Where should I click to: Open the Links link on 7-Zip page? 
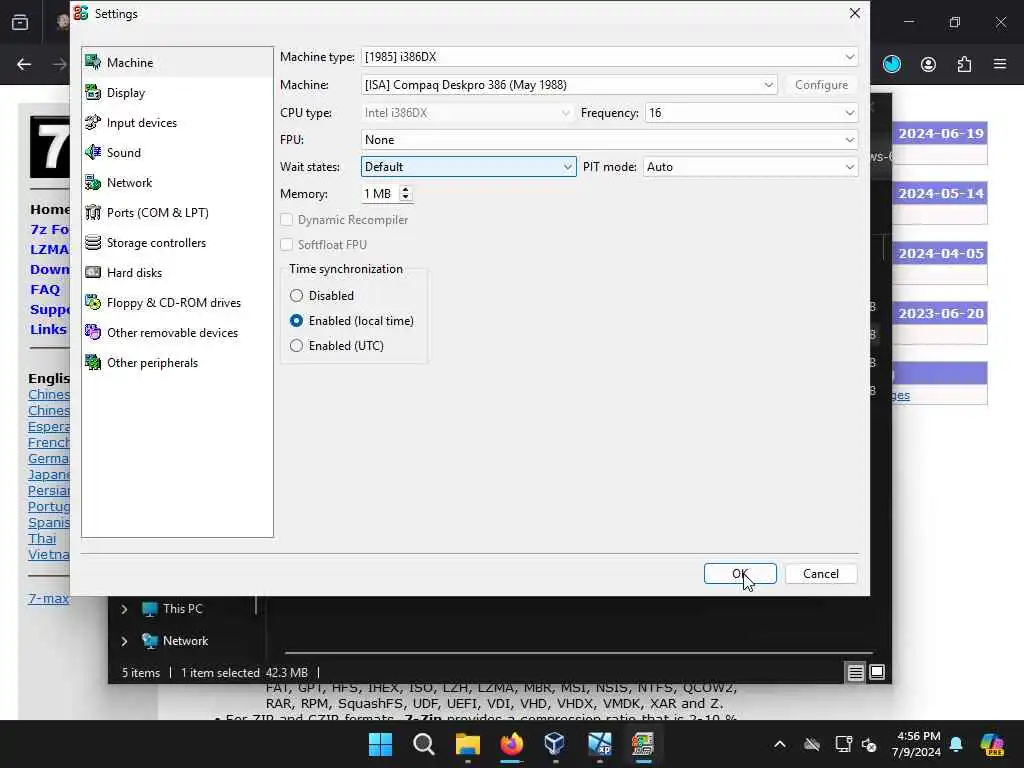[48, 329]
